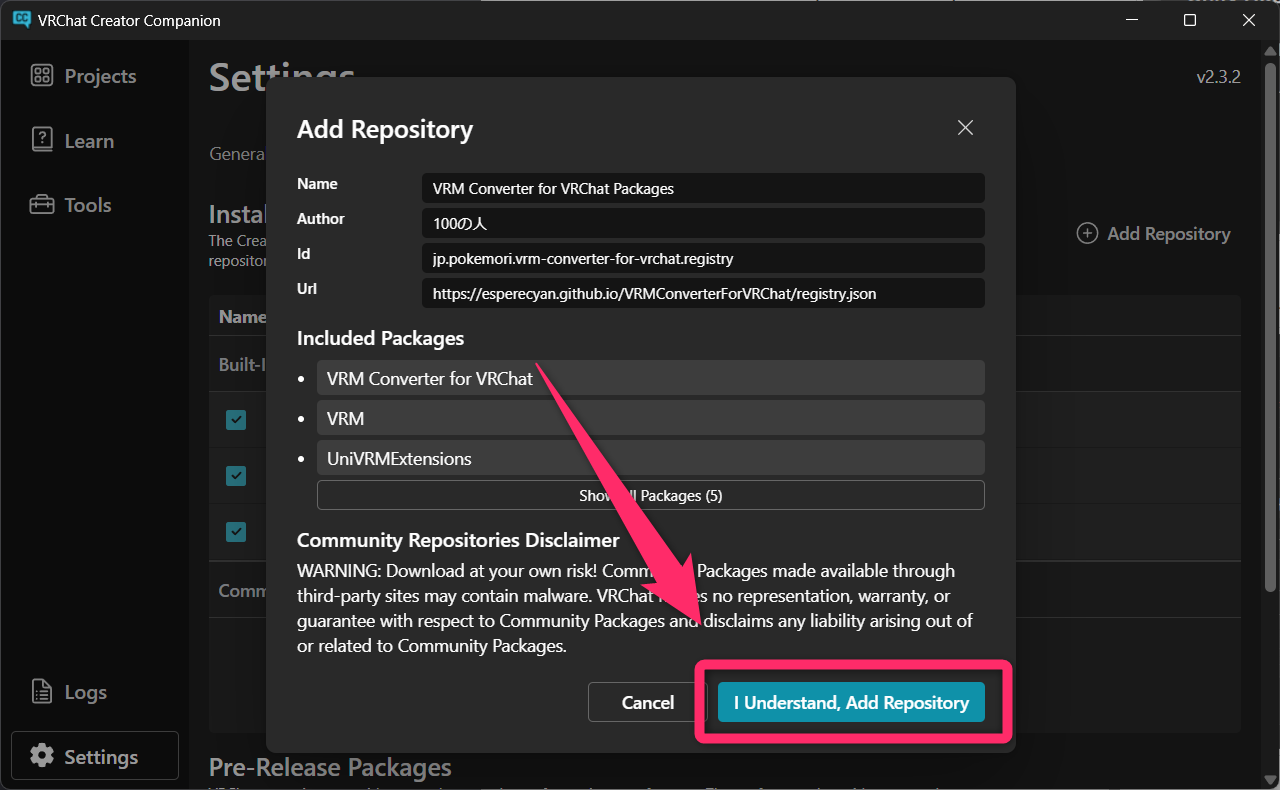Click the Included Packages heading
This screenshot has width=1280, height=790.
point(381,338)
